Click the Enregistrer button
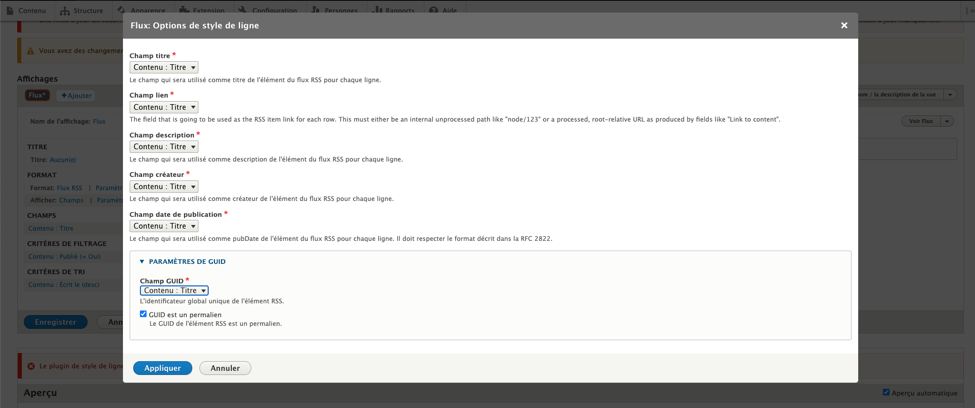The height and width of the screenshot is (408, 975). click(x=55, y=322)
